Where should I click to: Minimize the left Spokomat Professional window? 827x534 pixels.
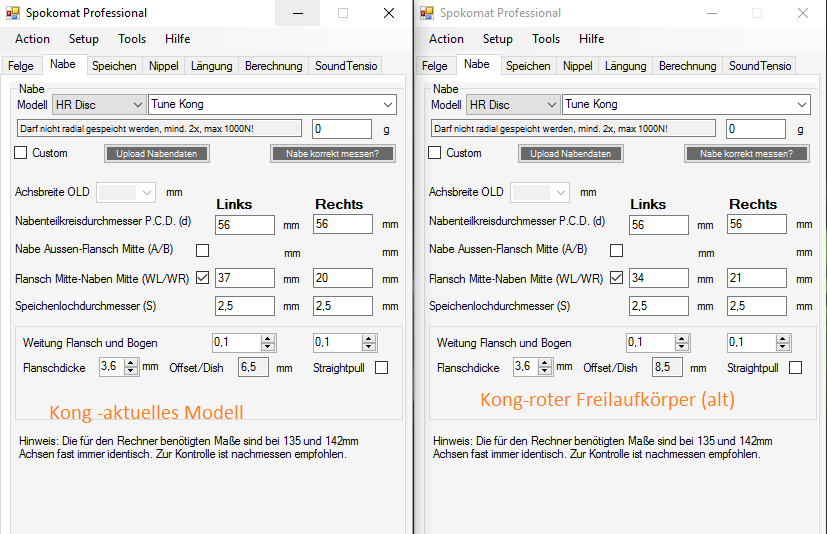297,13
